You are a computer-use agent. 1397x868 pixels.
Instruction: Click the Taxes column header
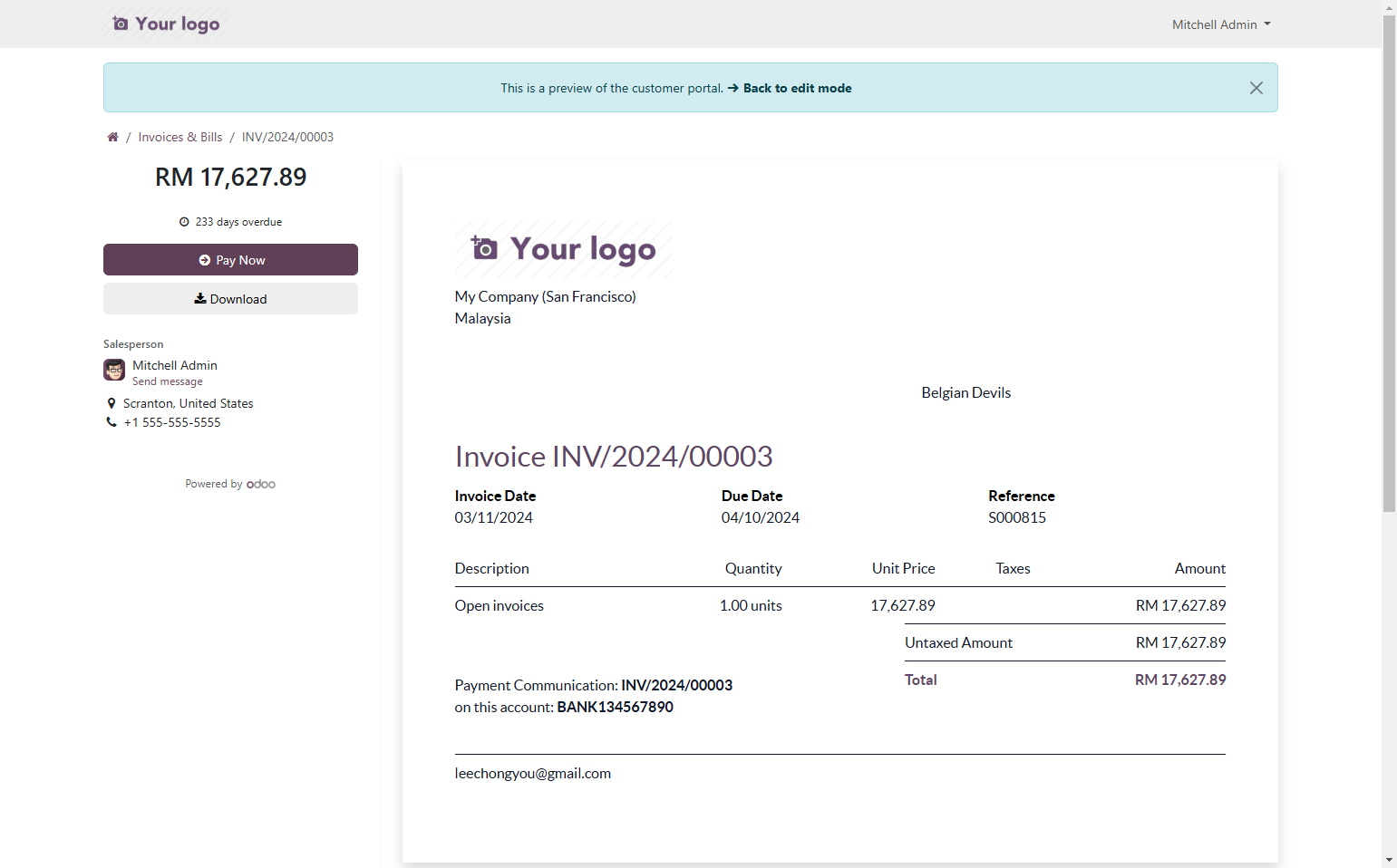coord(1013,568)
